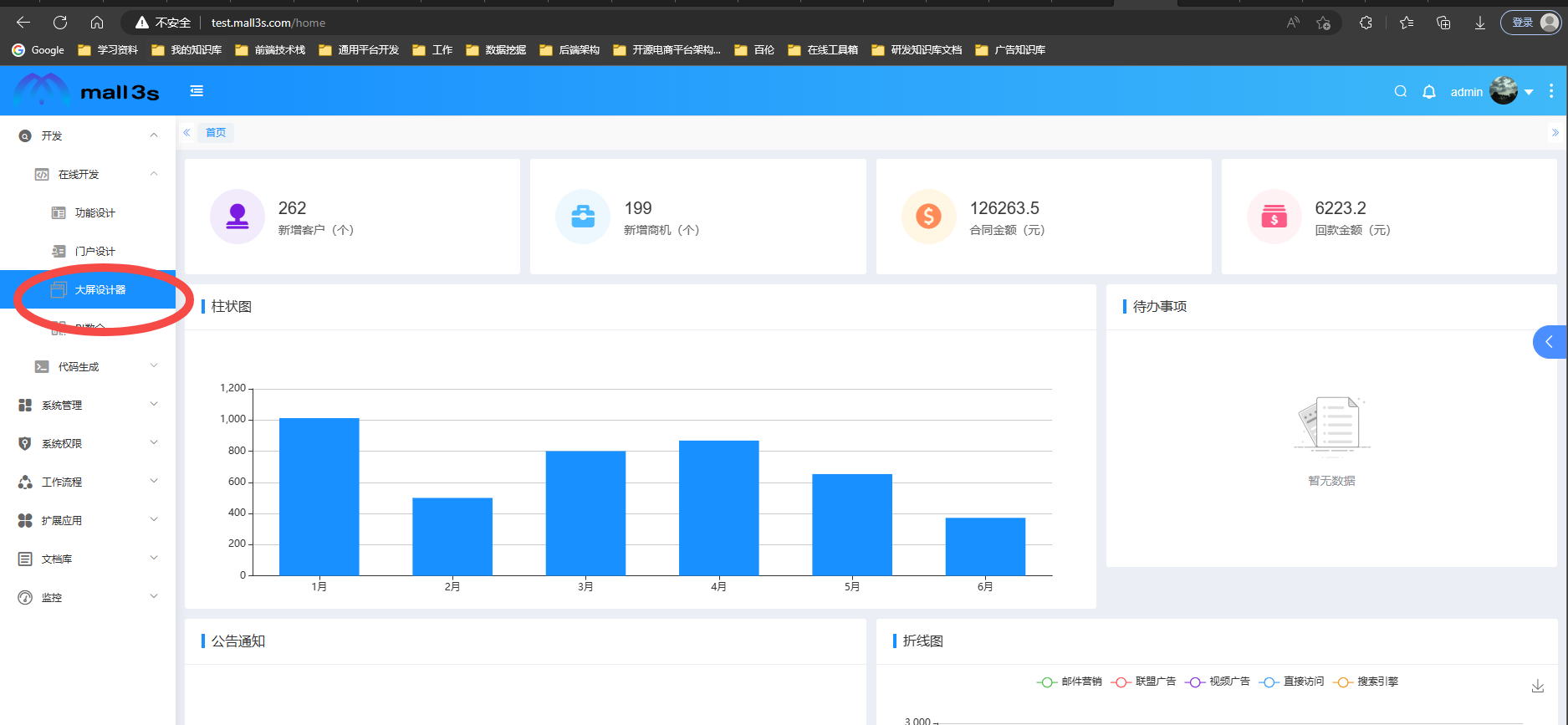This screenshot has width=1568, height=725.
Task: Expand the 扩展应用 menu
Action: click(x=88, y=520)
